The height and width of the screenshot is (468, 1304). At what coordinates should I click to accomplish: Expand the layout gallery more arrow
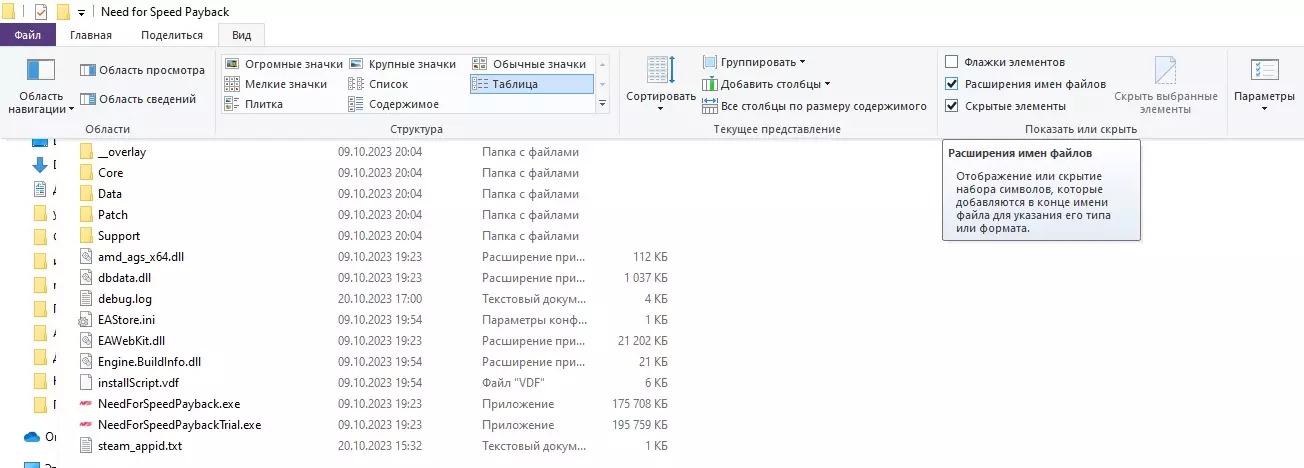coord(602,104)
